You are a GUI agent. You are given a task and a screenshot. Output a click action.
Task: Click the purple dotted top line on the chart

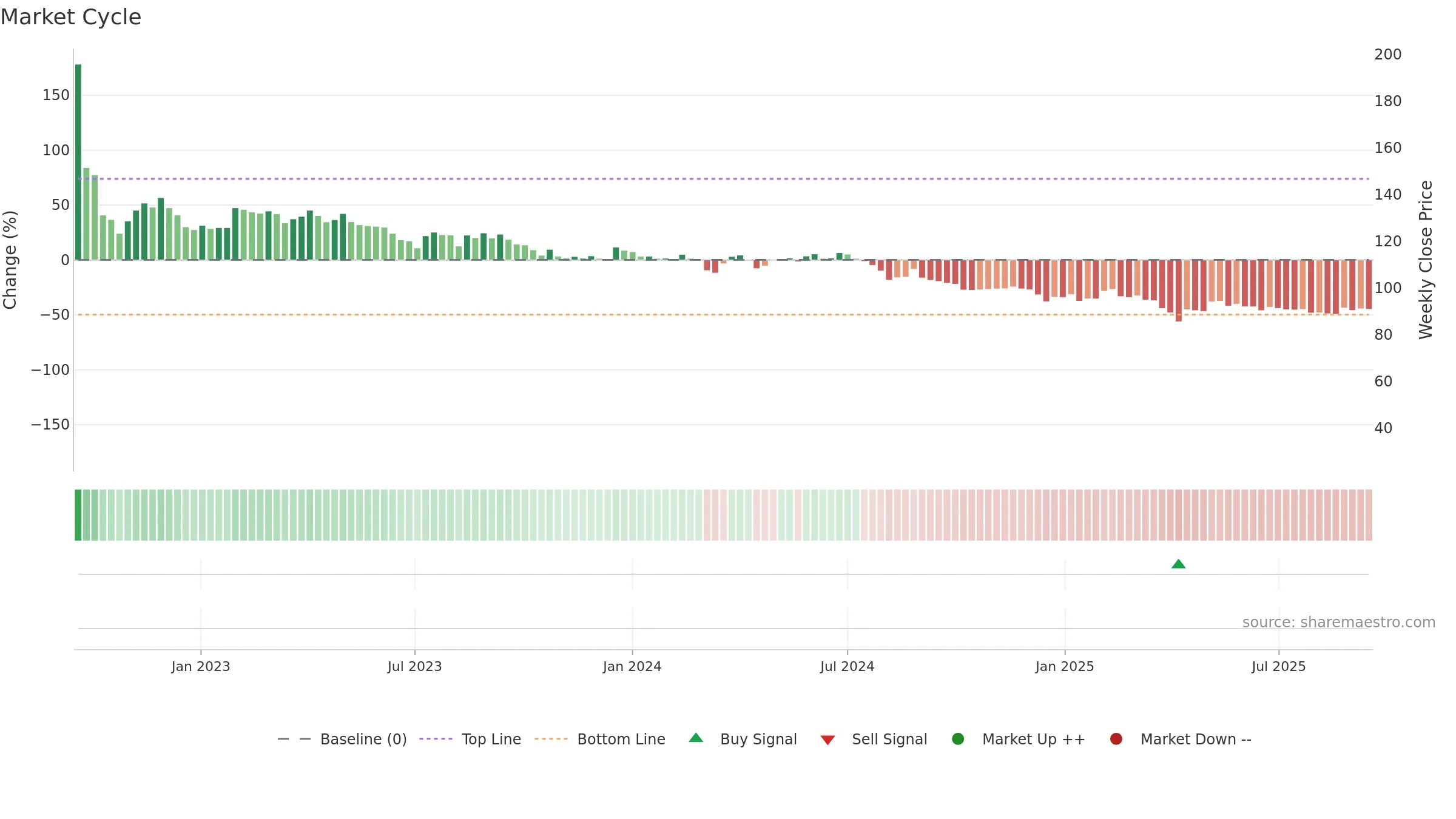click(723, 179)
